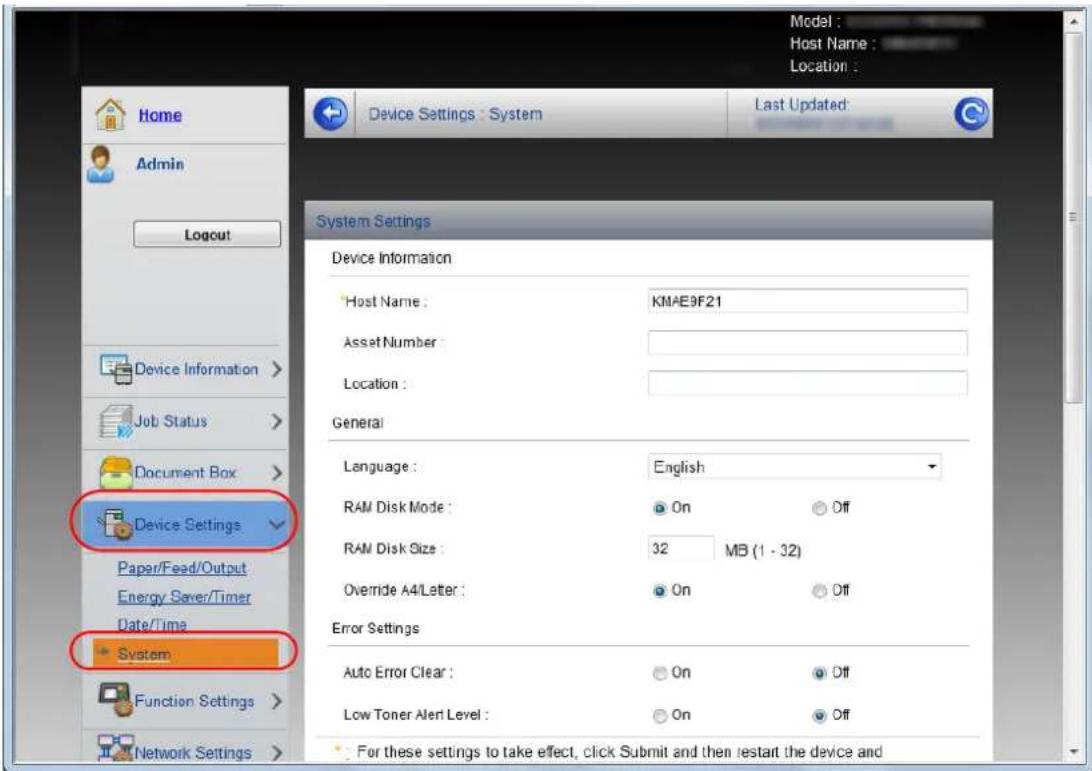
Task: Click the Function Settings icon
Action: tap(116, 700)
